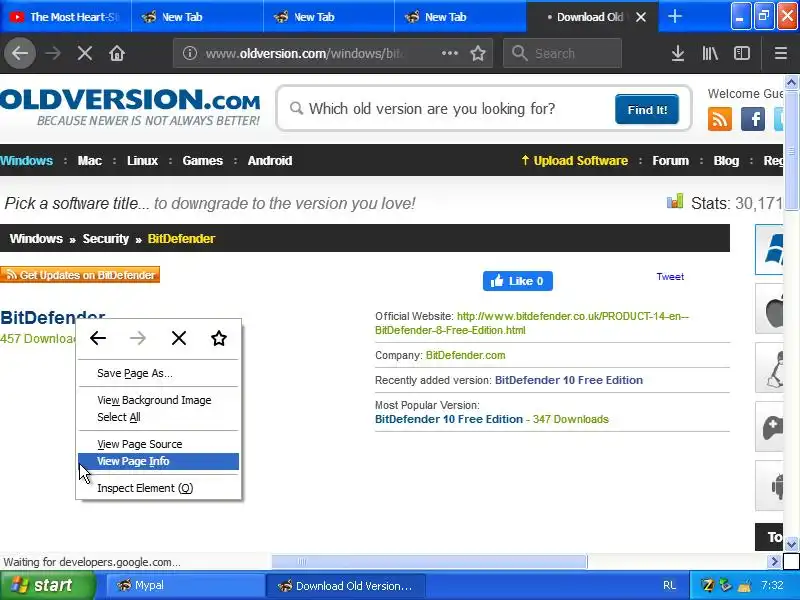Open the Facebook icon in header
The image size is (800, 600).
click(753, 119)
